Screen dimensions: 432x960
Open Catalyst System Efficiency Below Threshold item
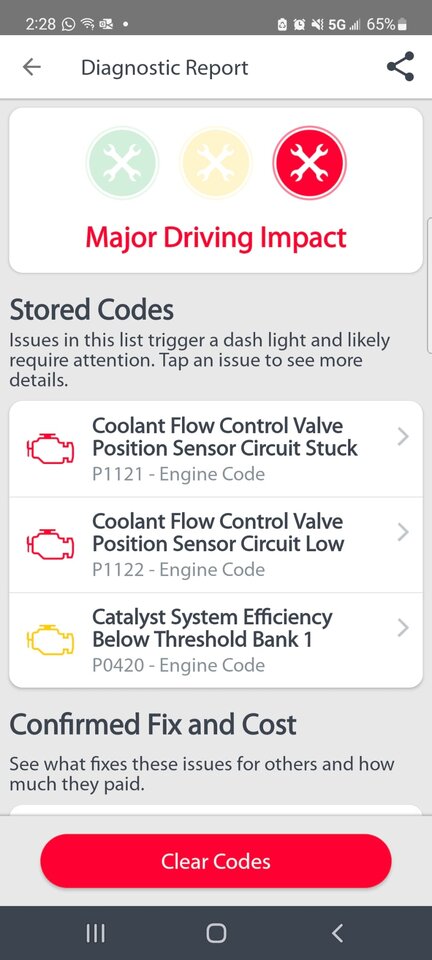[x=215, y=640]
